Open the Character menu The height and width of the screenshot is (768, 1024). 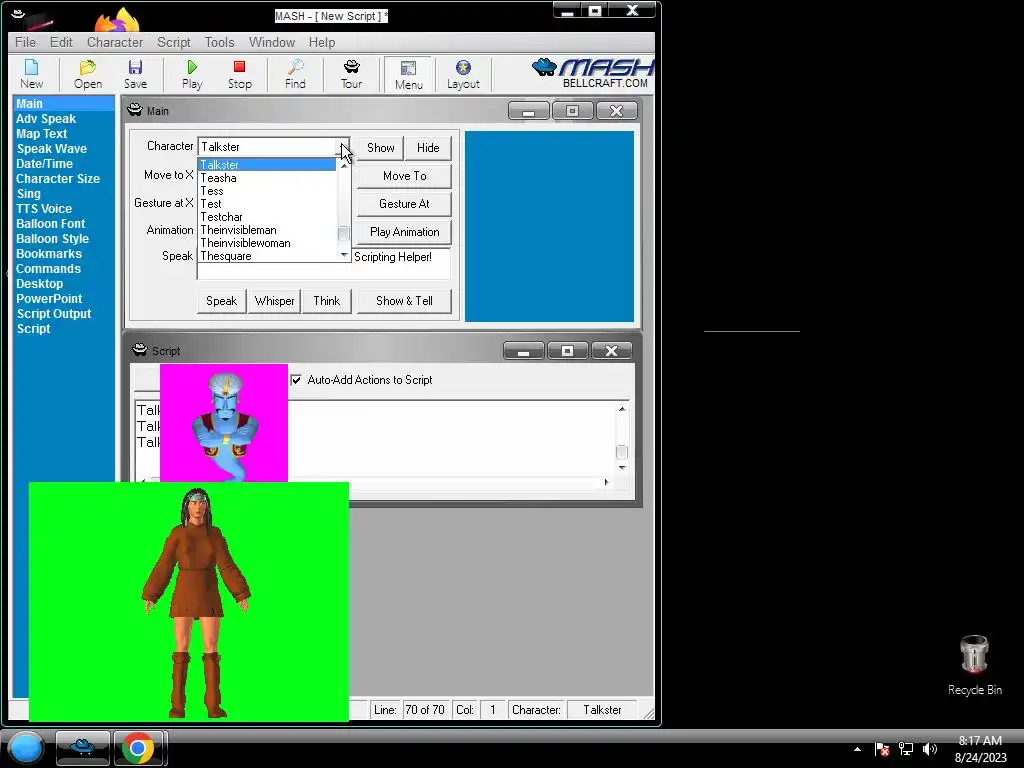pos(115,42)
